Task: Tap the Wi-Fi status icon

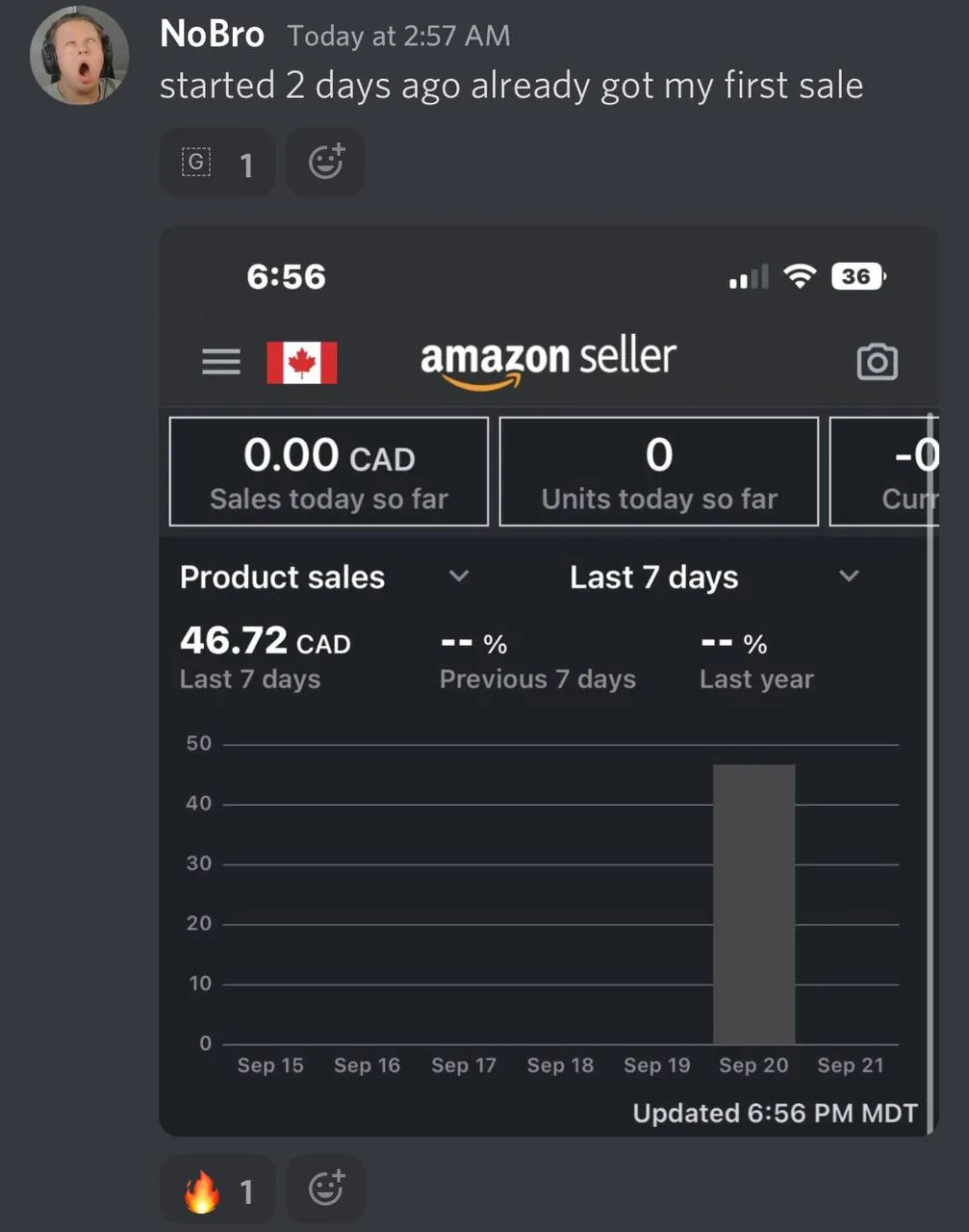Action: click(x=799, y=277)
